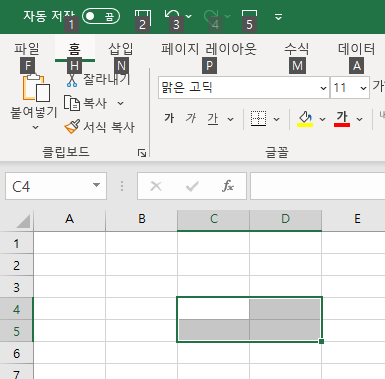
Task: Open the 데이터 (Data) tab
Action: pos(357,49)
